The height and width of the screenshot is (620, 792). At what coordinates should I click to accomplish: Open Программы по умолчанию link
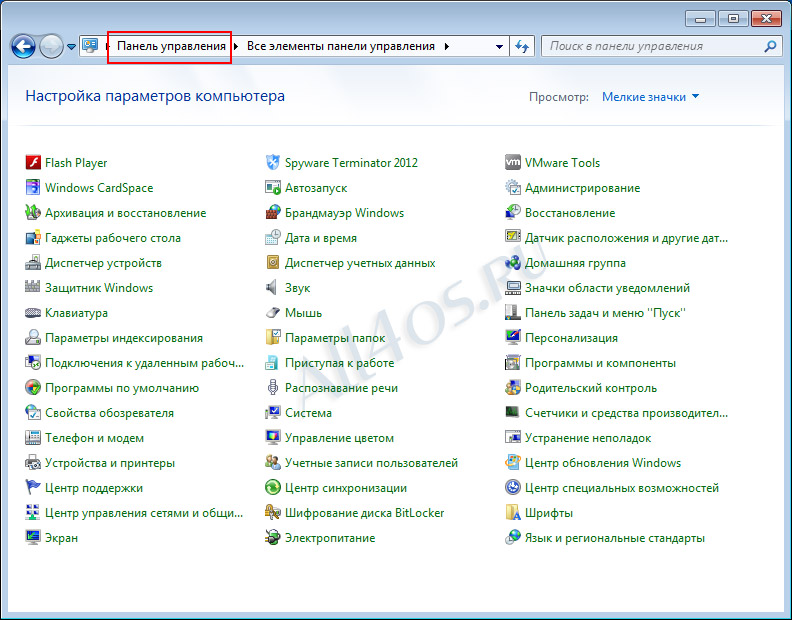tap(122, 388)
